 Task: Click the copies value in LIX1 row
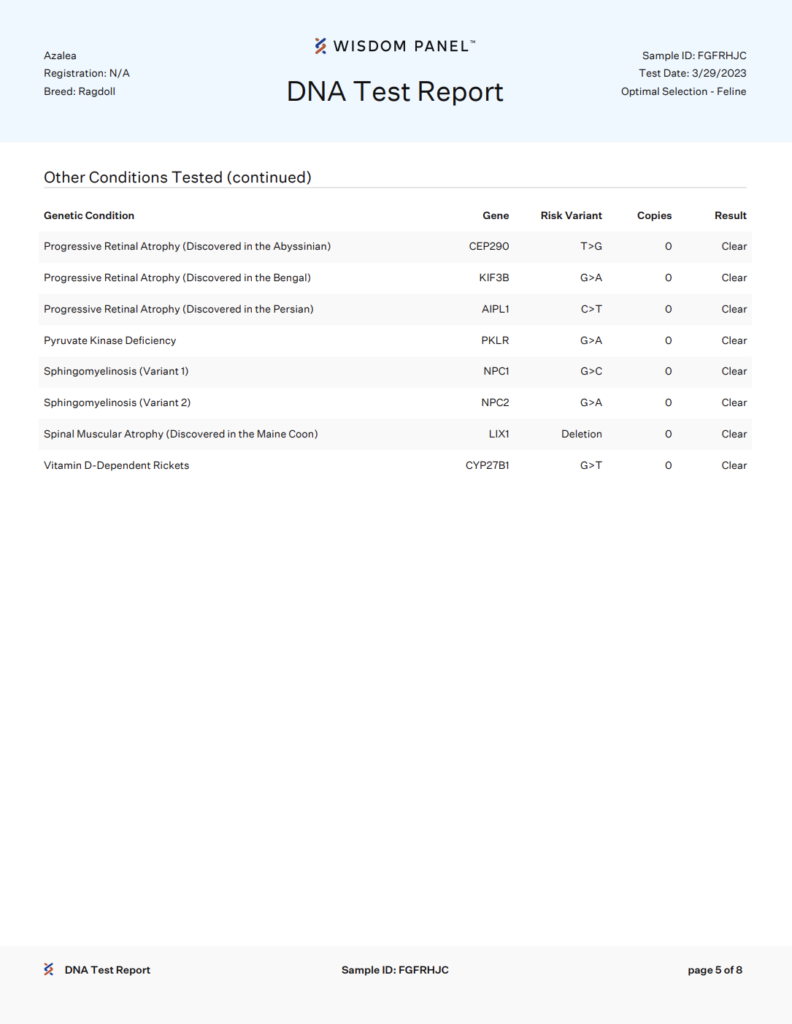[668, 434]
